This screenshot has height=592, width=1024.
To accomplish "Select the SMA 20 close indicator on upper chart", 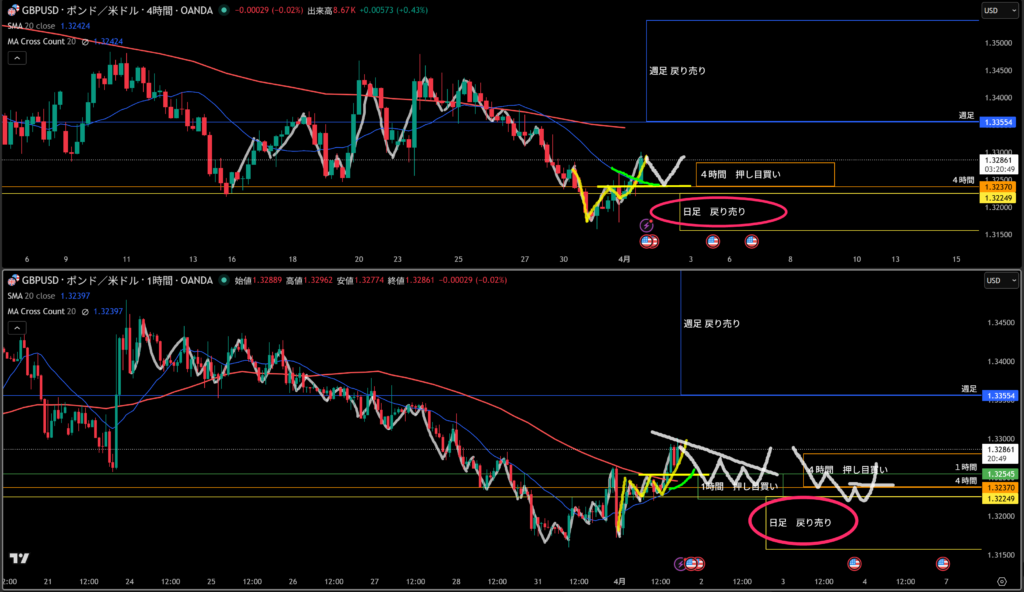I will point(40,27).
